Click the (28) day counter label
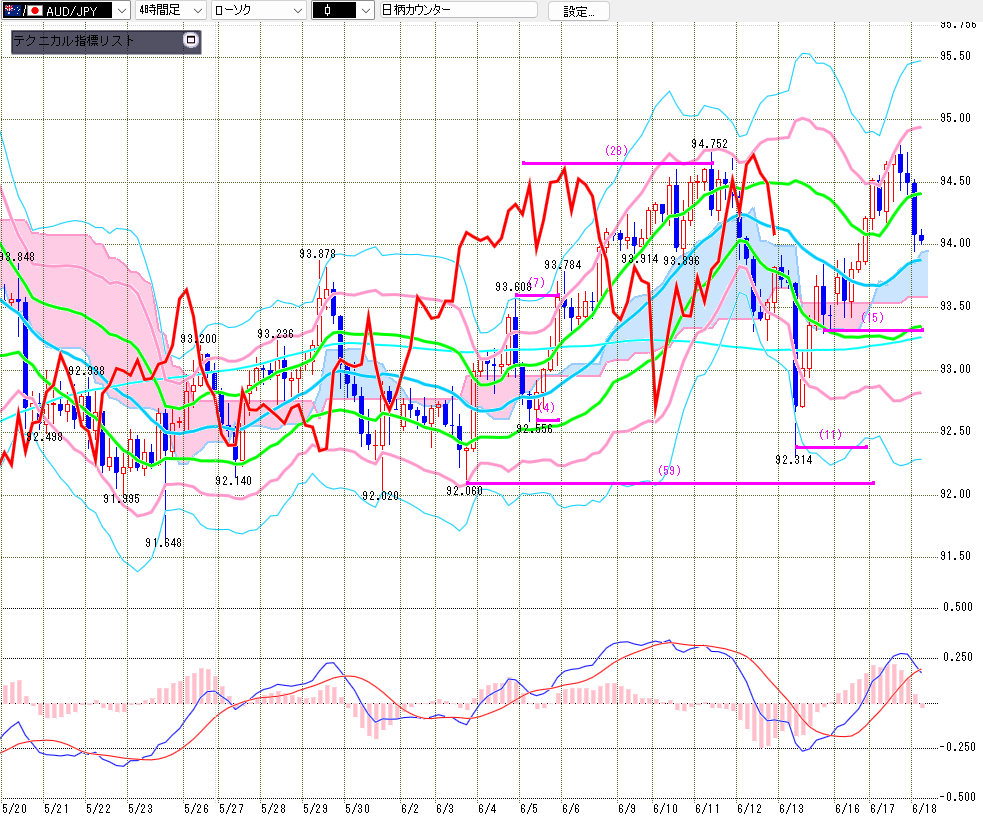This screenshot has height=818, width=983. [616, 151]
